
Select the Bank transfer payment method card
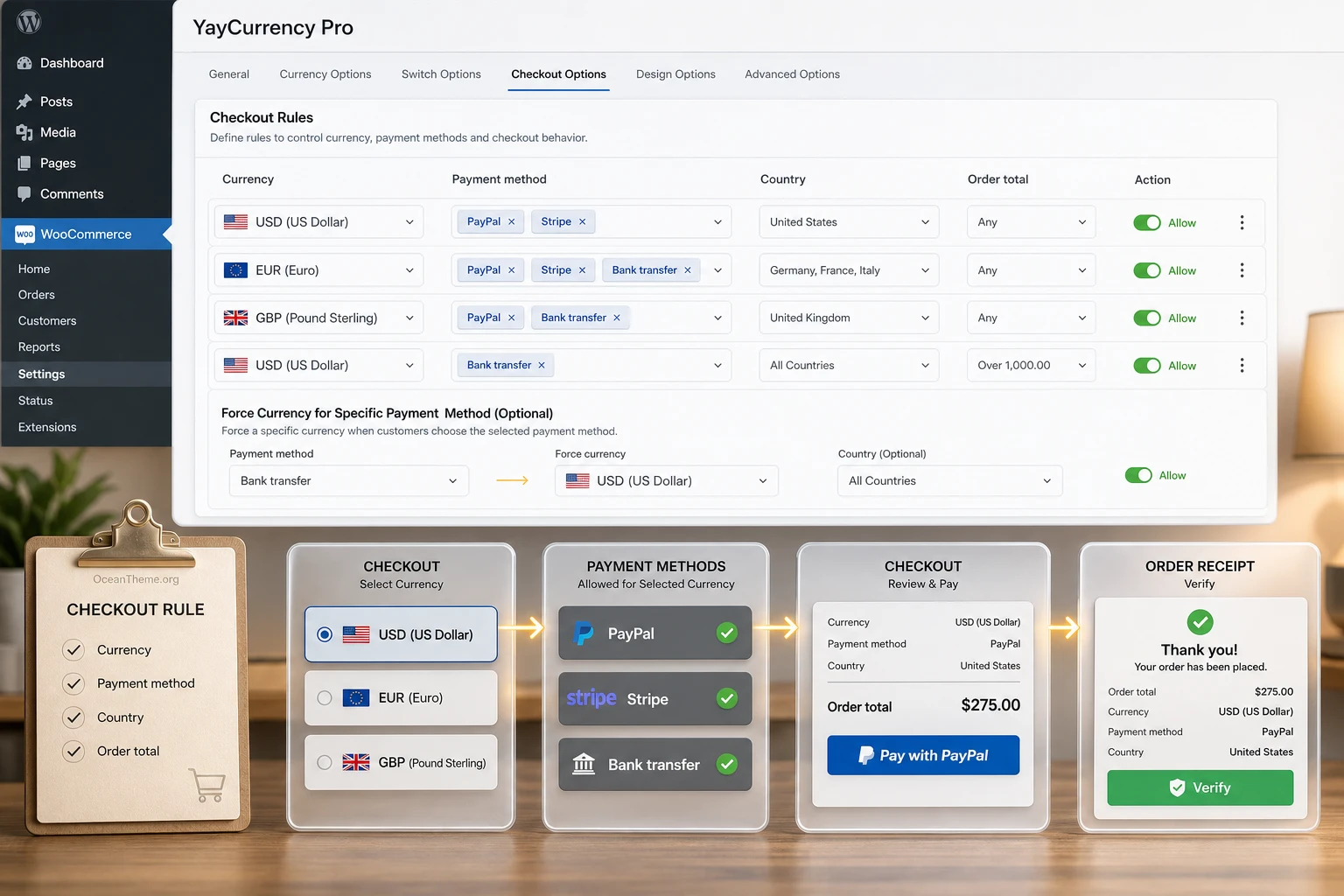tap(655, 764)
